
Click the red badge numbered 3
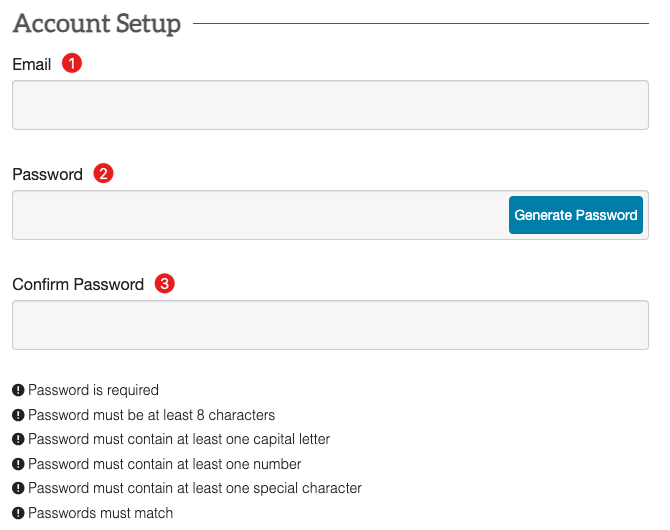[x=165, y=283]
